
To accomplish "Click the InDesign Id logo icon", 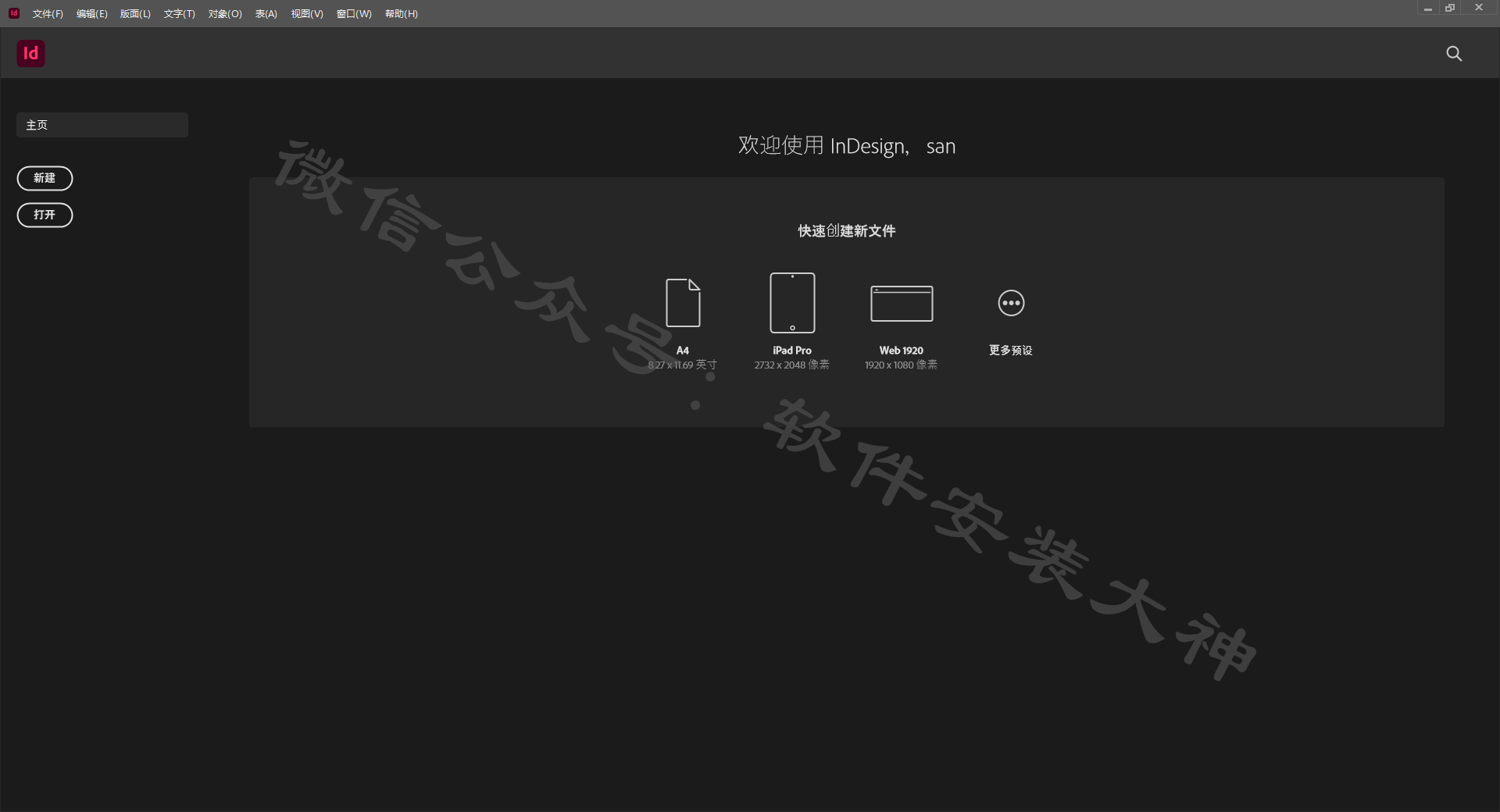I will pyautogui.click(x=30, y=53).
